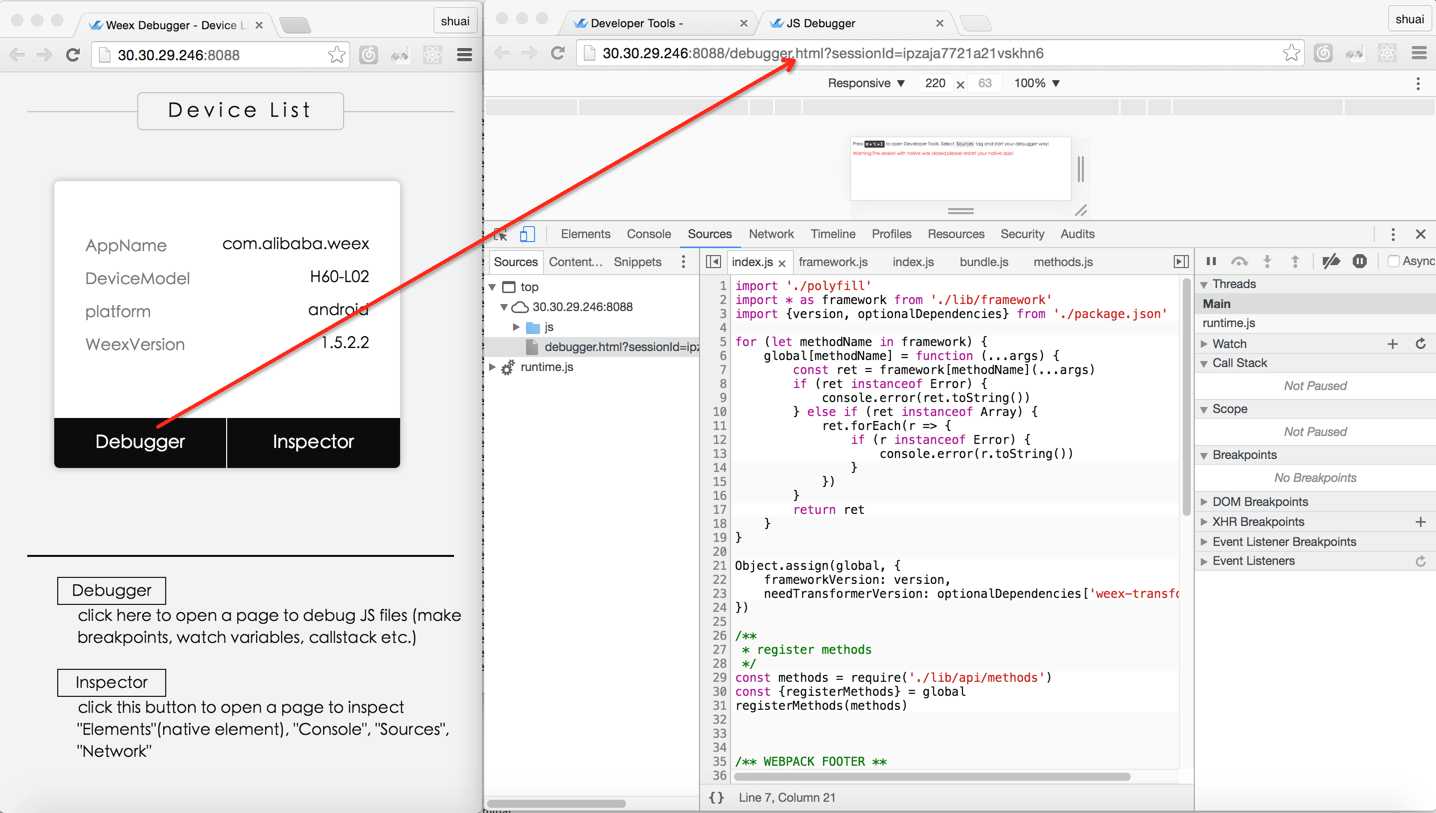The image size is (1436, 813).
Task: Step out of the current function
Action: click(x=1295, y=262)
